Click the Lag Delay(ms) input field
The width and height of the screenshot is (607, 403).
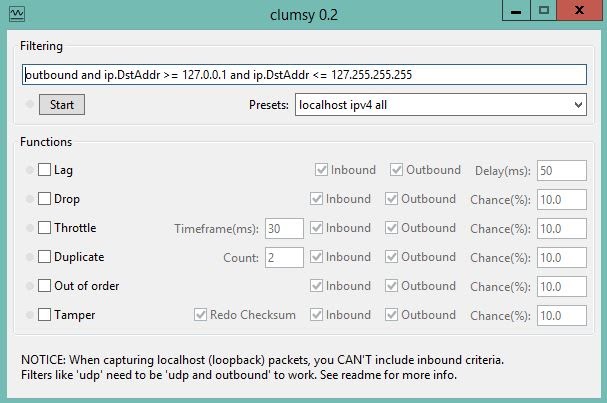coord(562,170)
